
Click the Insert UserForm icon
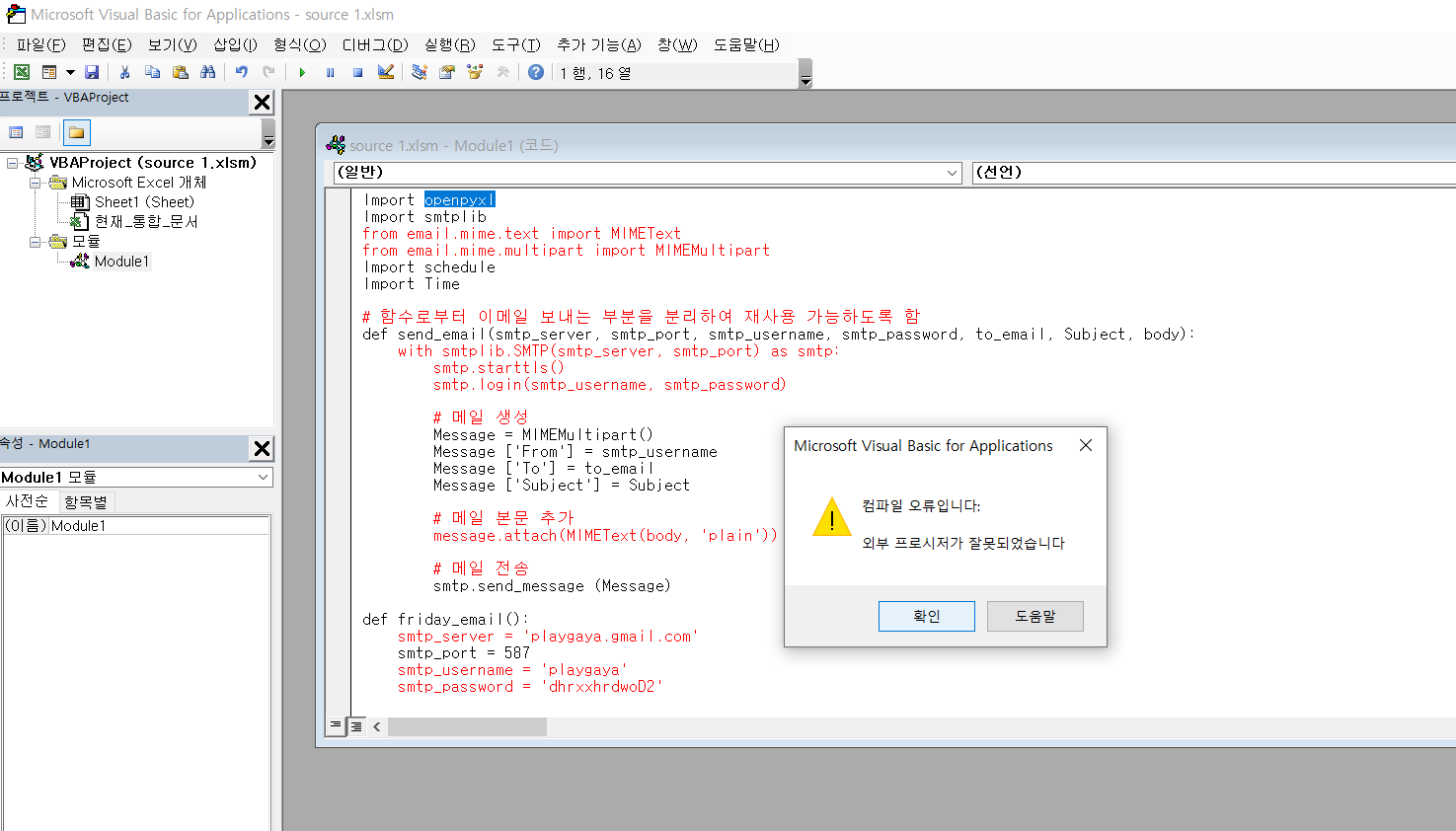click(x=49, y=72)
